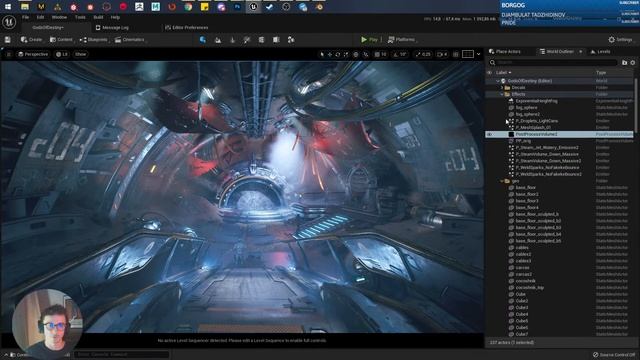Open the Foliage mode toolbar icon
Image resolution: width=640 pixels, height=360 pixels.
(233, 40)
